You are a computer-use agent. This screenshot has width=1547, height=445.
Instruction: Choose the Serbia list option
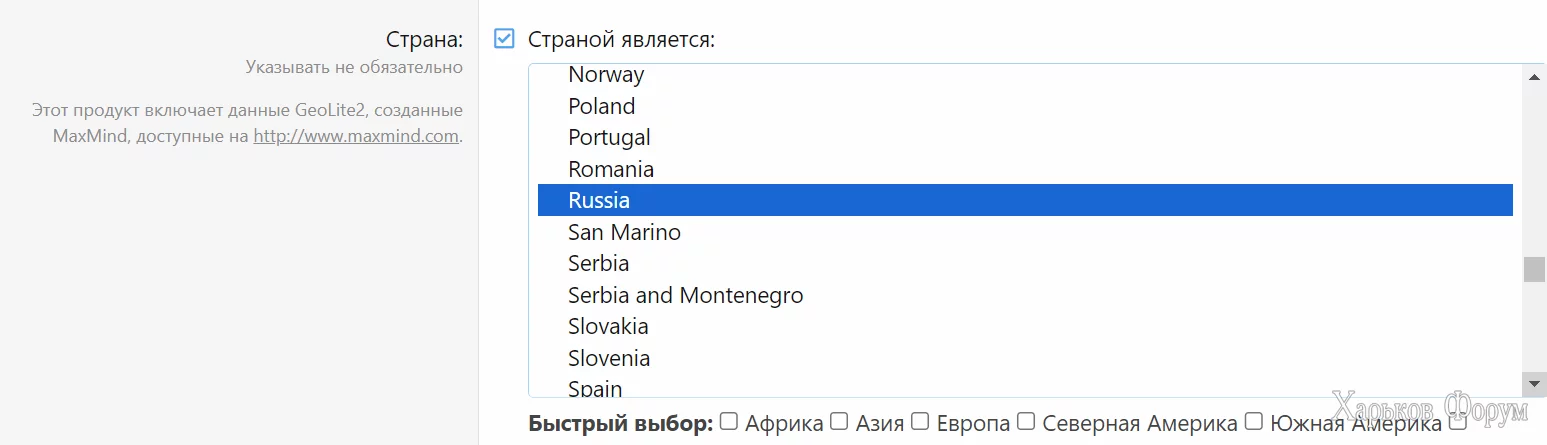click(x=598, y=264)
